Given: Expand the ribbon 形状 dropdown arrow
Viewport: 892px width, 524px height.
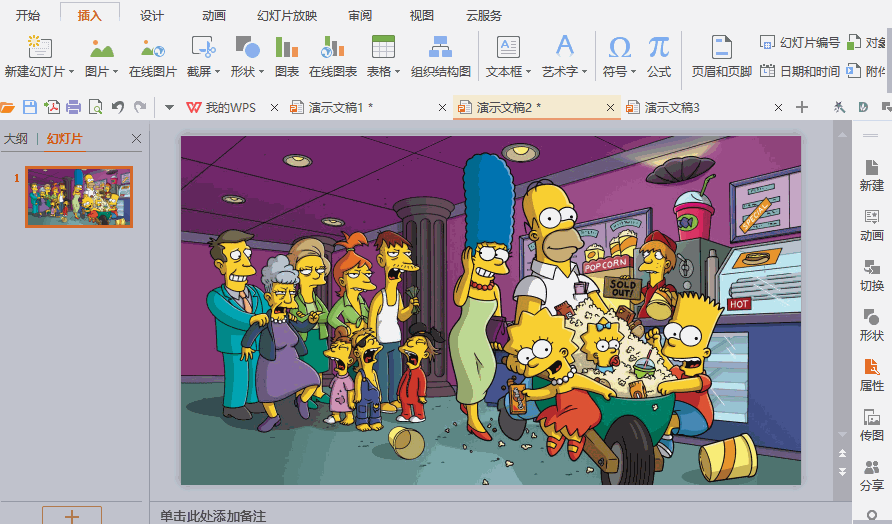Looking at the screenshot, I should pos(261,72).
